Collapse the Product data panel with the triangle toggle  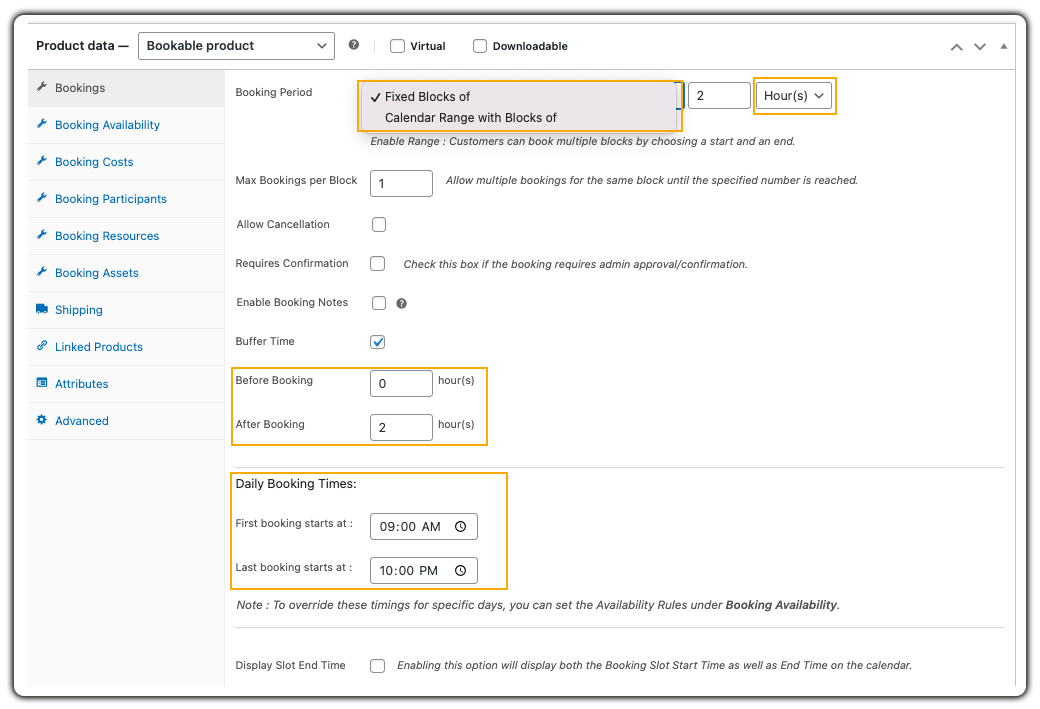coord(1004,46)
